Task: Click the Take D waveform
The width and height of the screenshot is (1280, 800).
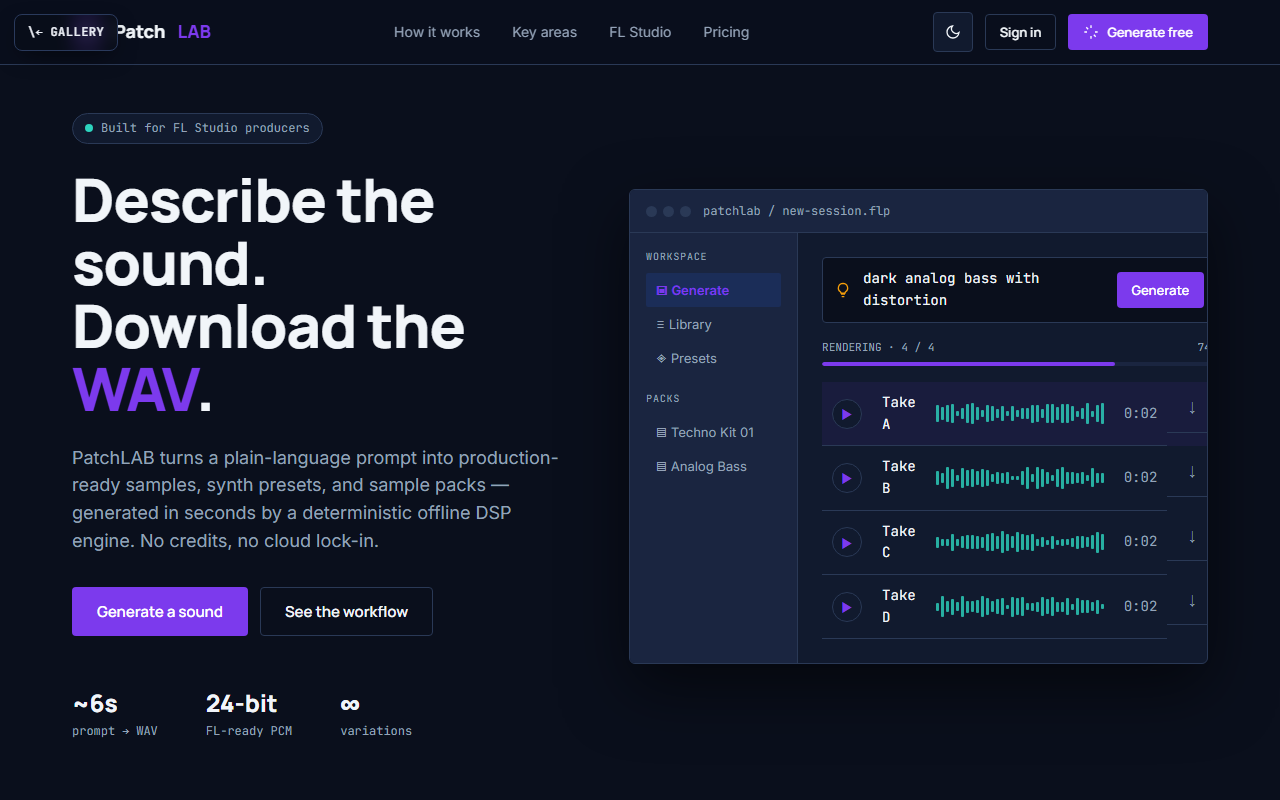Action: (1020, 606)
